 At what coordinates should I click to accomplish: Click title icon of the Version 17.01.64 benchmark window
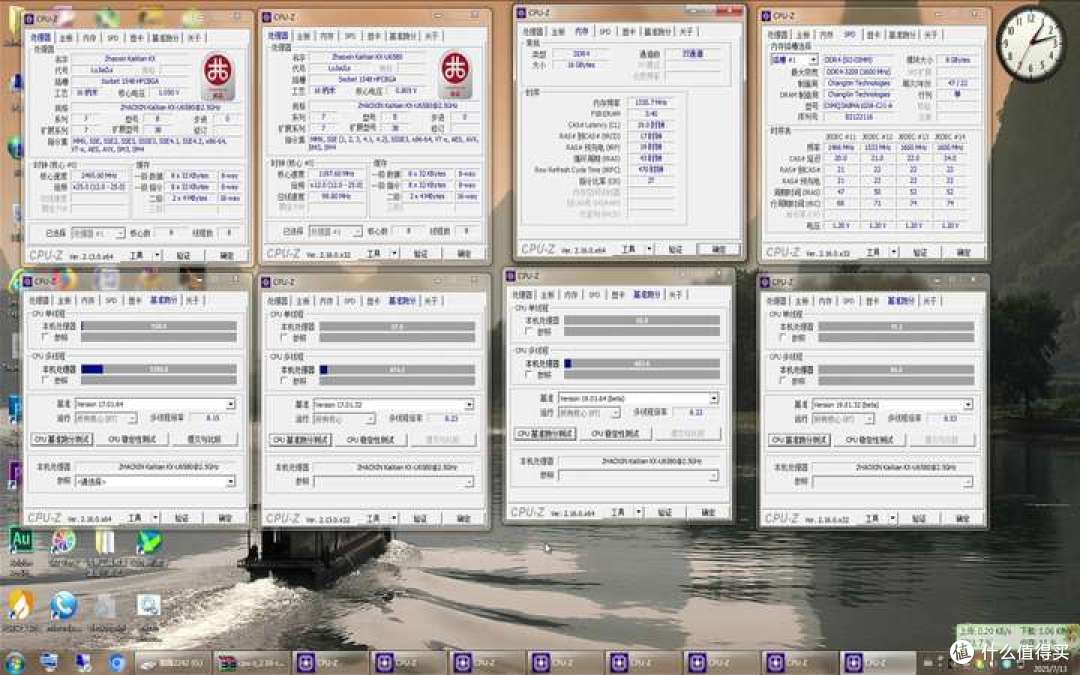click(28, 281)
